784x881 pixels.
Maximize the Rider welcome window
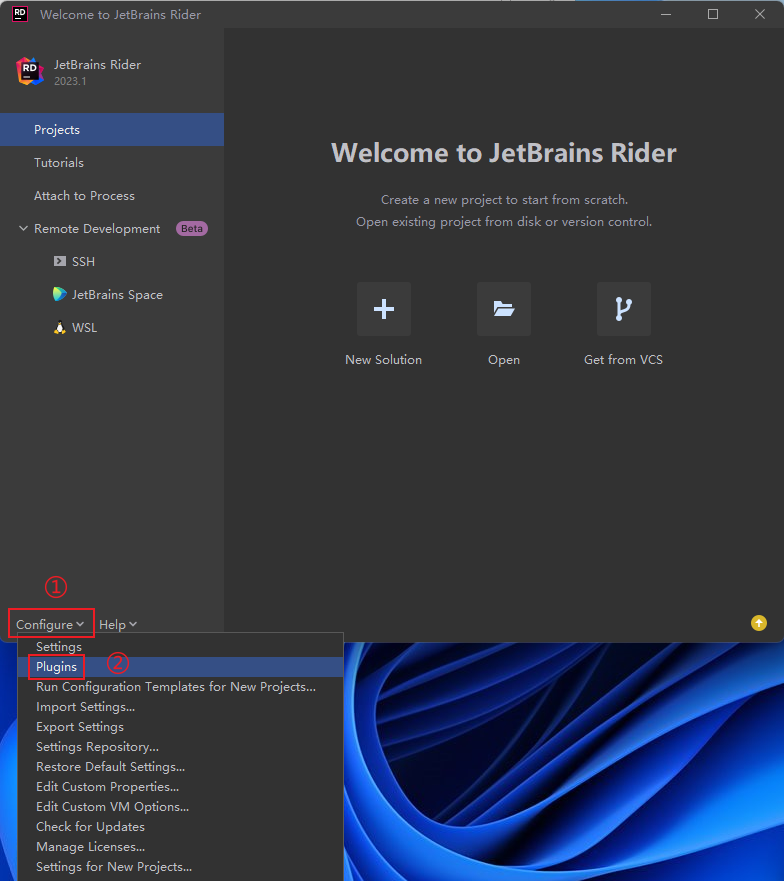pyautogui.click(x=713, y=14)
